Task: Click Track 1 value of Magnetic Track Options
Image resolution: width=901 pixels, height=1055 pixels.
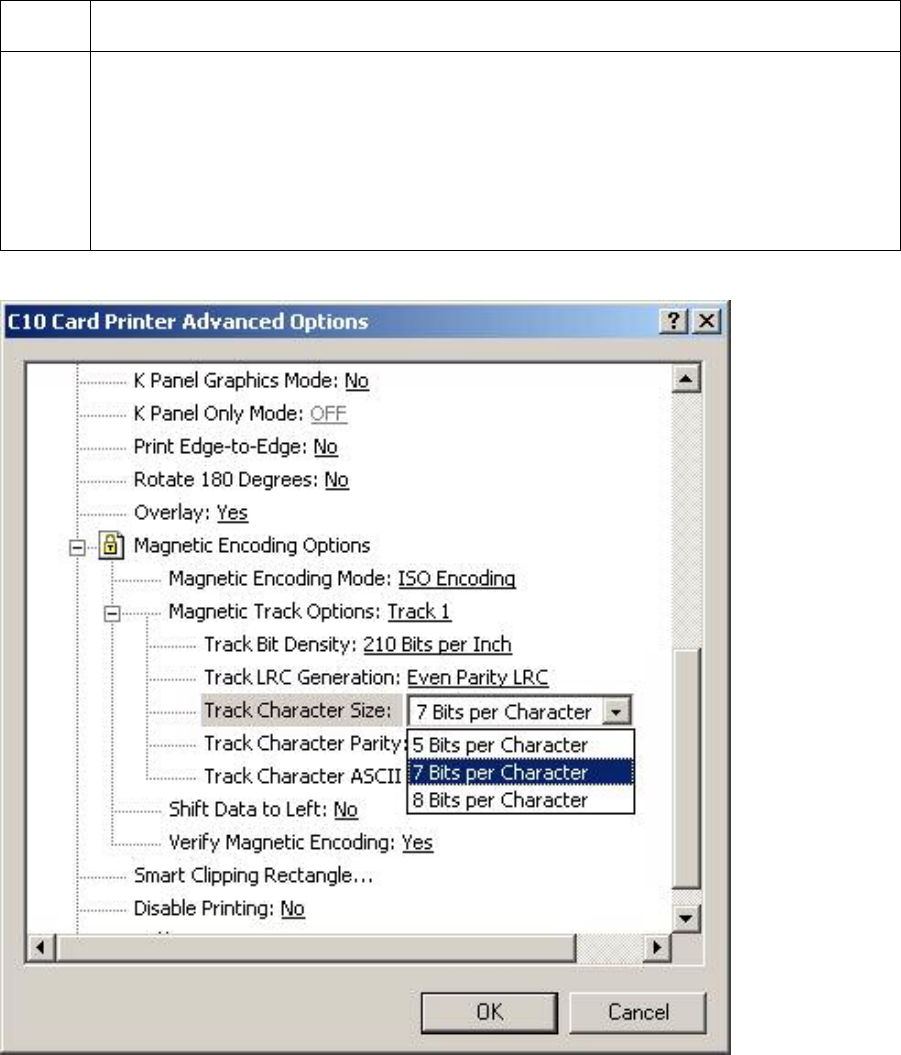Action: [x=419, y=612]
